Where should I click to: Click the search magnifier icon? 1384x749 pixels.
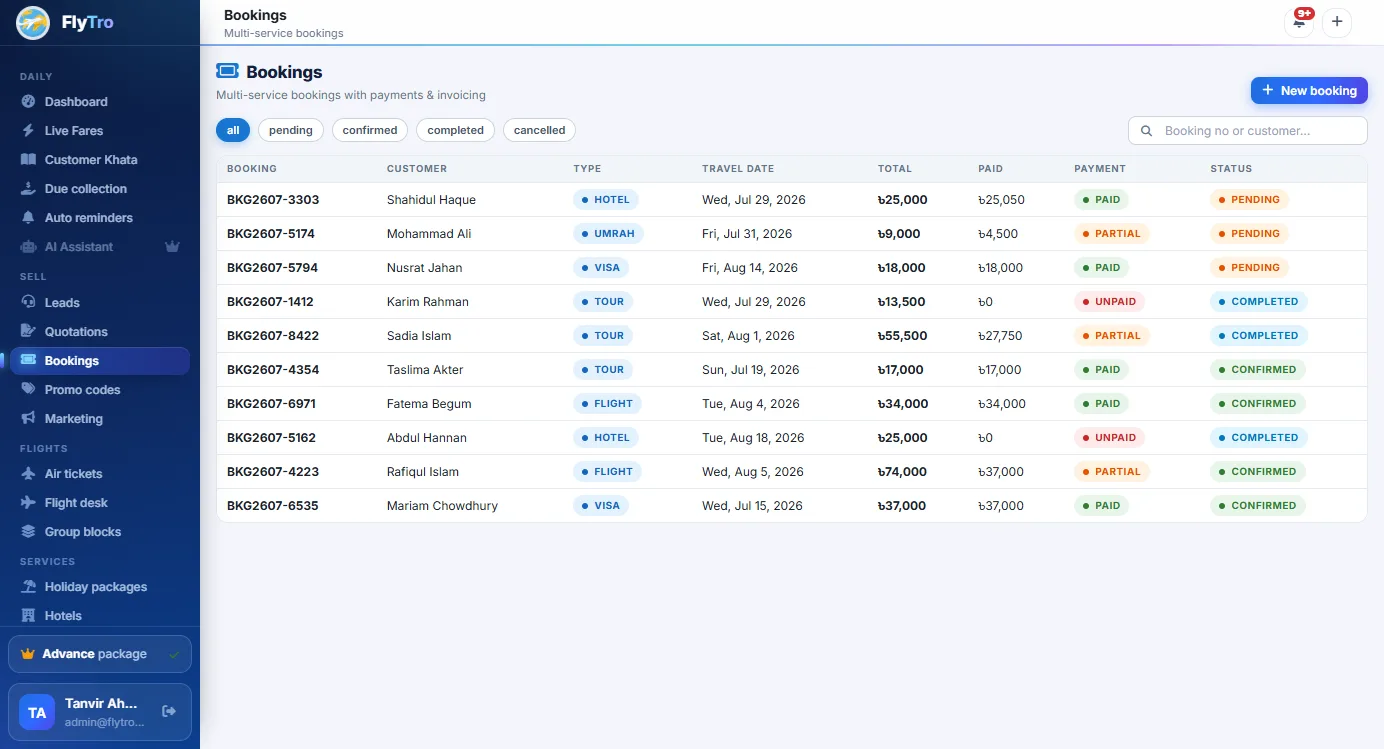pos(1146,131)
